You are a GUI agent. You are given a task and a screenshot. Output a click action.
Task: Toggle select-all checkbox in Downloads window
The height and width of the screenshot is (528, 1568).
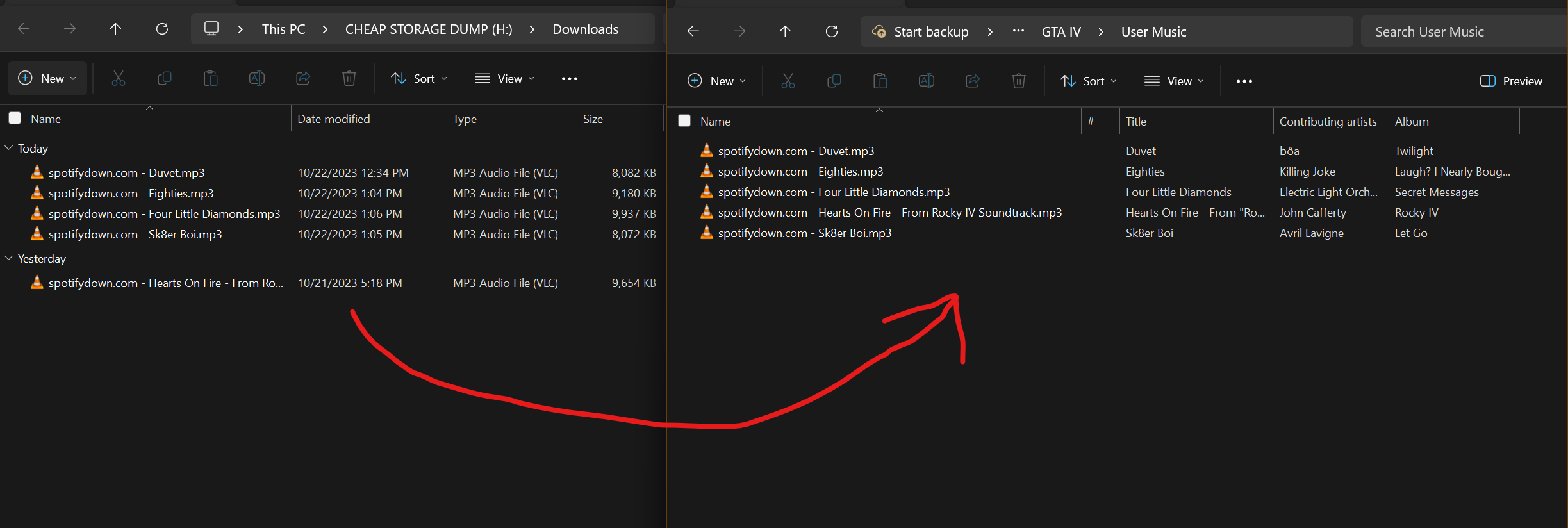click(x=15, y=118)
